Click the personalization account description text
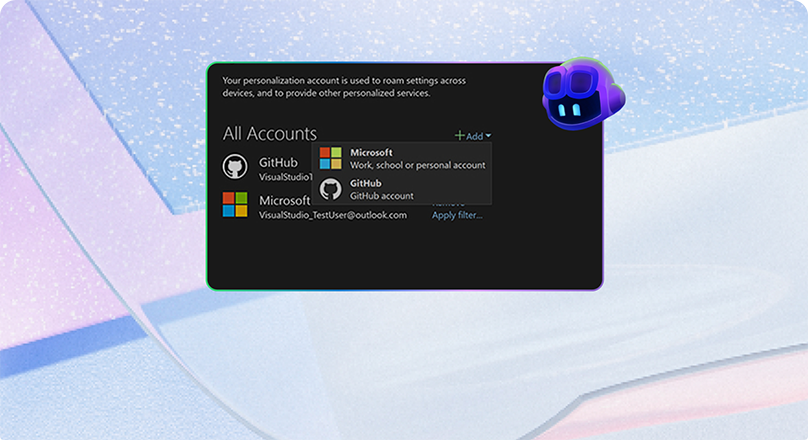Image resolution: width=808 pixels, height=440 pixels. tap(343, 86)
